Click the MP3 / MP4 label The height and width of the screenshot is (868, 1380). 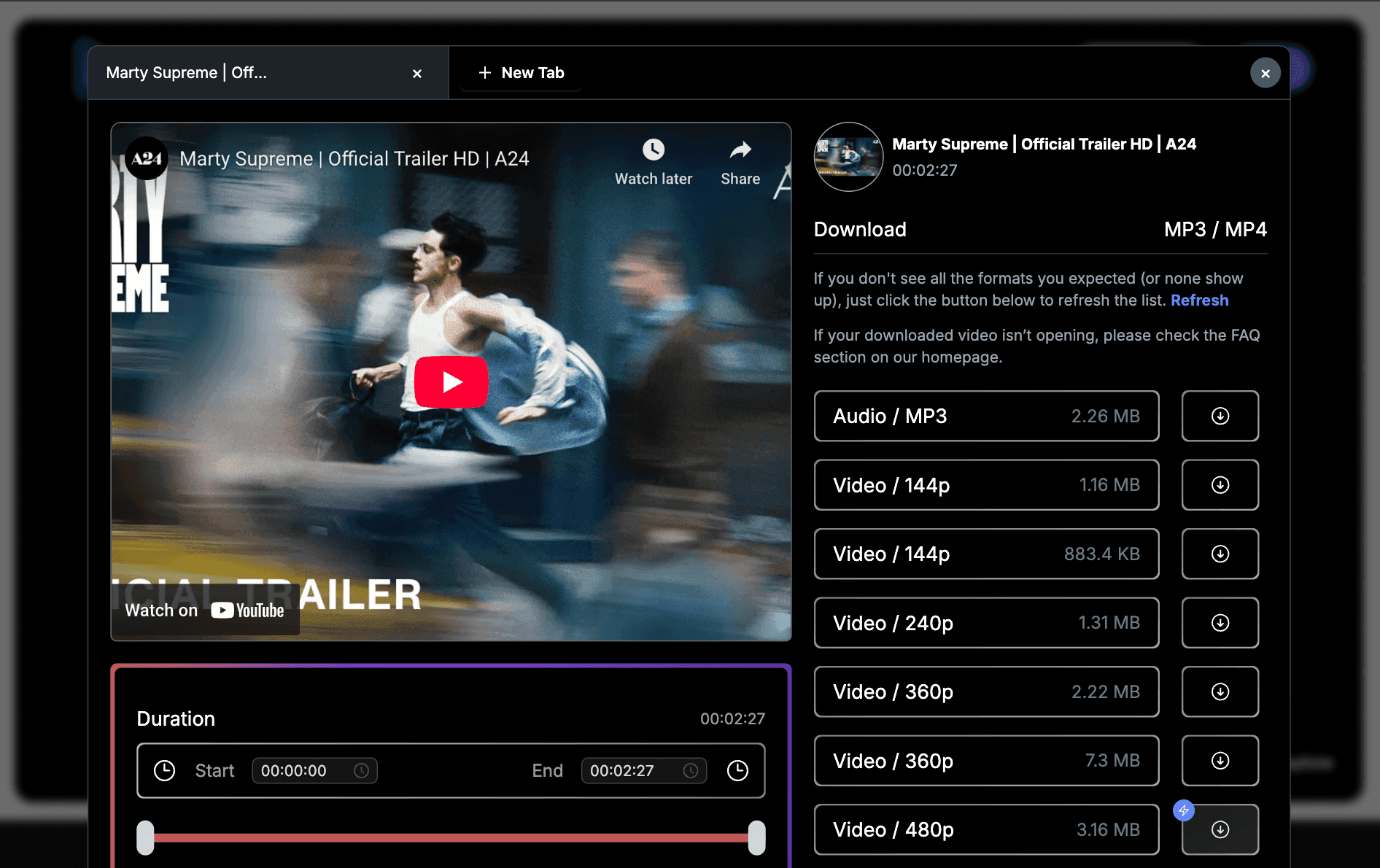[1215, 230]
